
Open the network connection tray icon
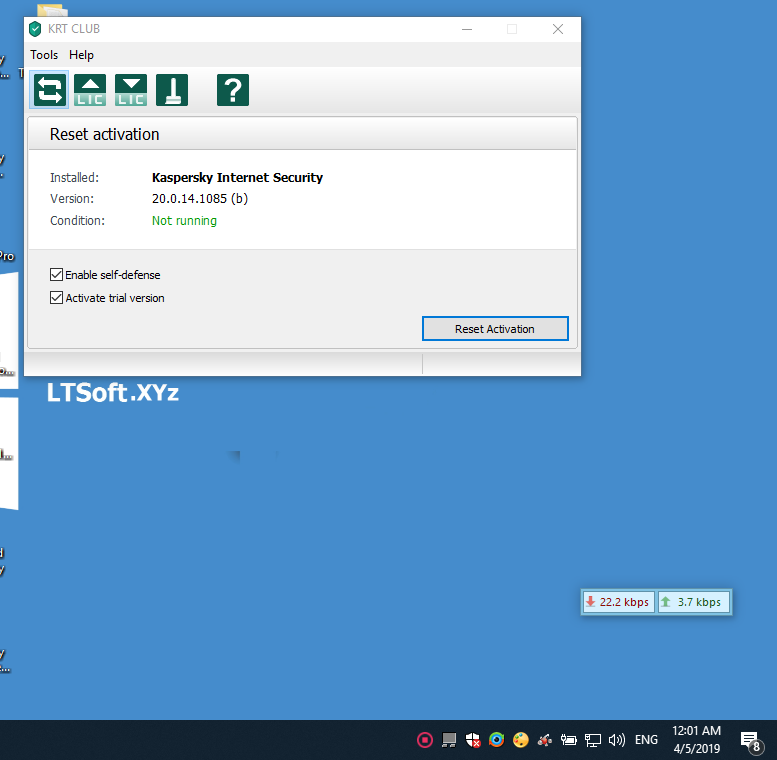(x=593, y=740)
